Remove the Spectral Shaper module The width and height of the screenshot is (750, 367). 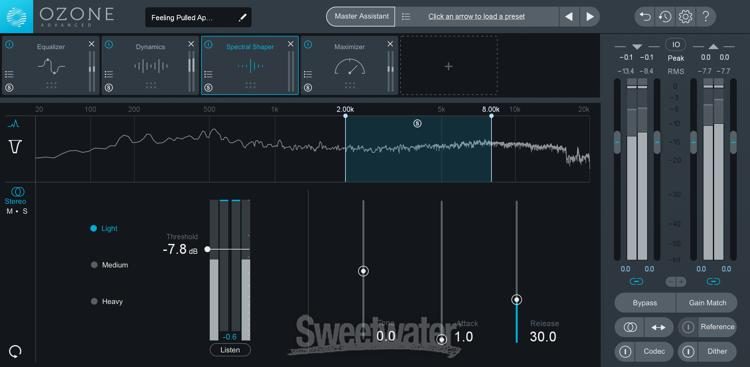pos(291,44)
